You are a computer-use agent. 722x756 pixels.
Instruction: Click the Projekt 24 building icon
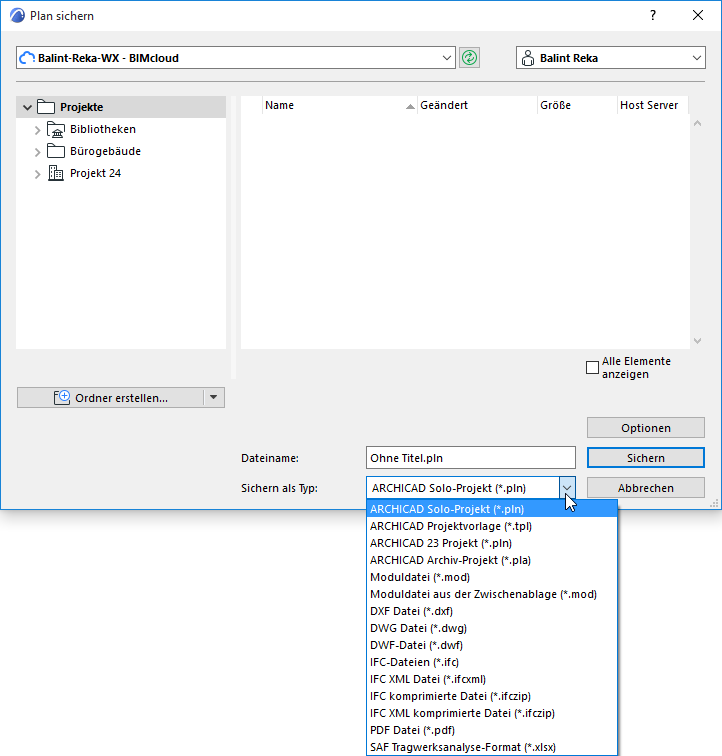click(56, 173)
